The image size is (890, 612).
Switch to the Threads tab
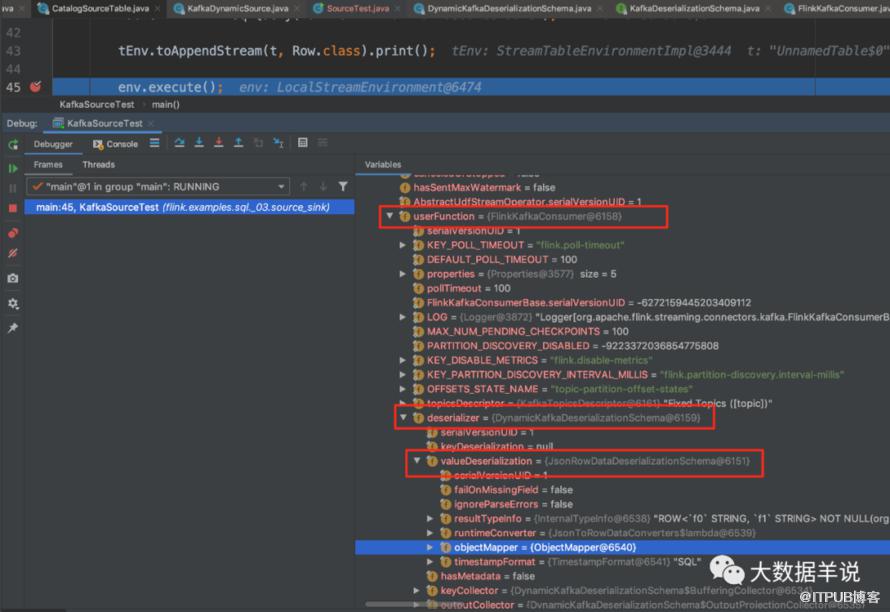(x=98, y=165)
